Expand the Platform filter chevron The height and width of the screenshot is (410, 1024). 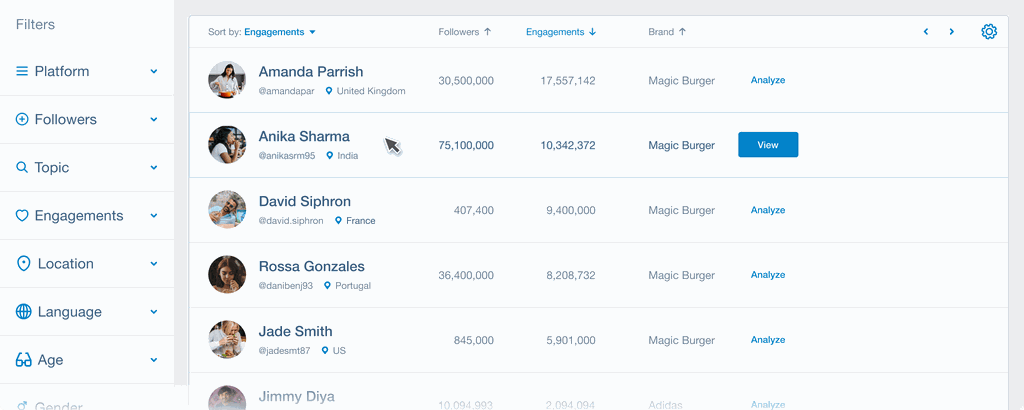(x=154, y=72)
